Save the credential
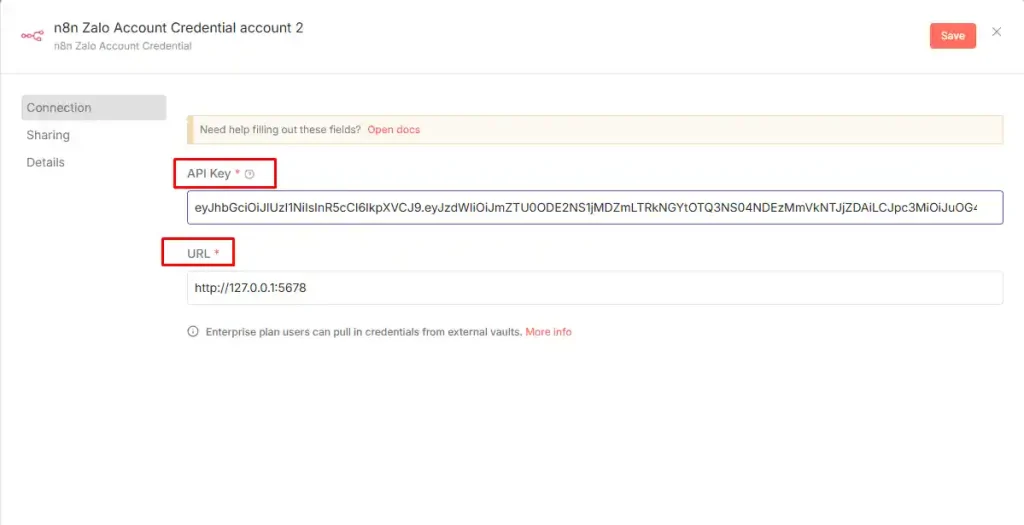 pos(953,36)
